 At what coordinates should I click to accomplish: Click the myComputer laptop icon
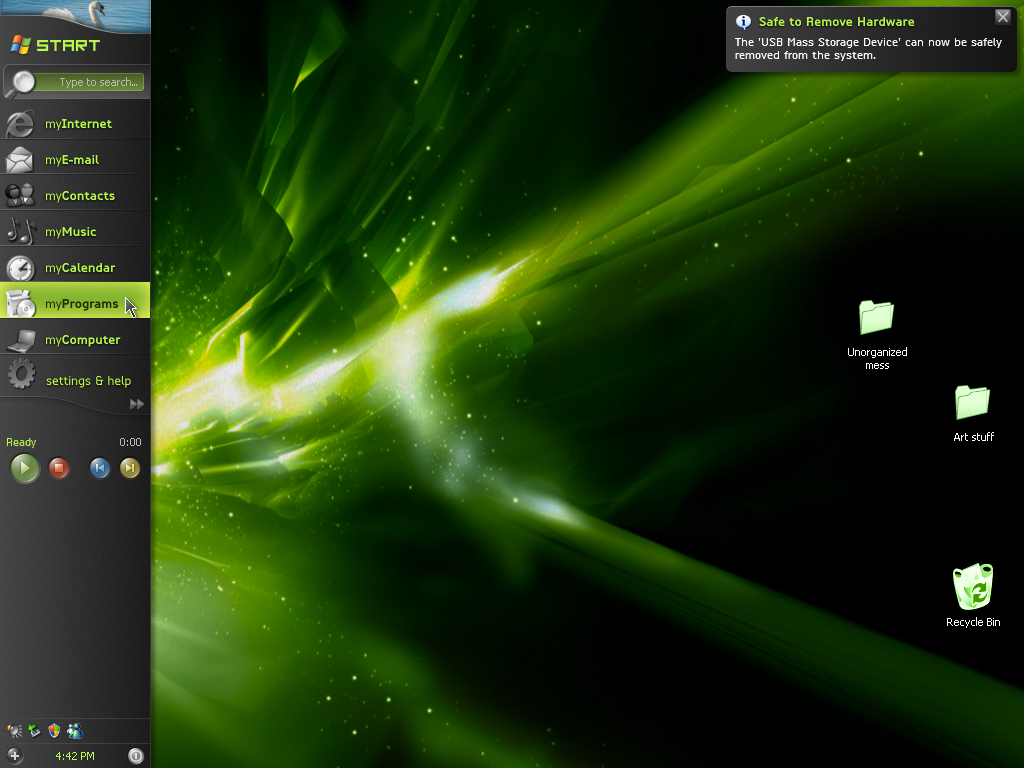[x=20, y=340]
